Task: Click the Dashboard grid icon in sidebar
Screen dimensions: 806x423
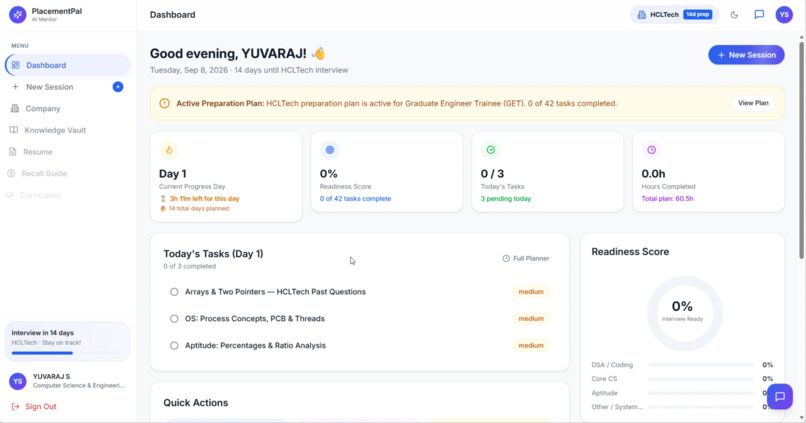Action: [x=16, y=65]
